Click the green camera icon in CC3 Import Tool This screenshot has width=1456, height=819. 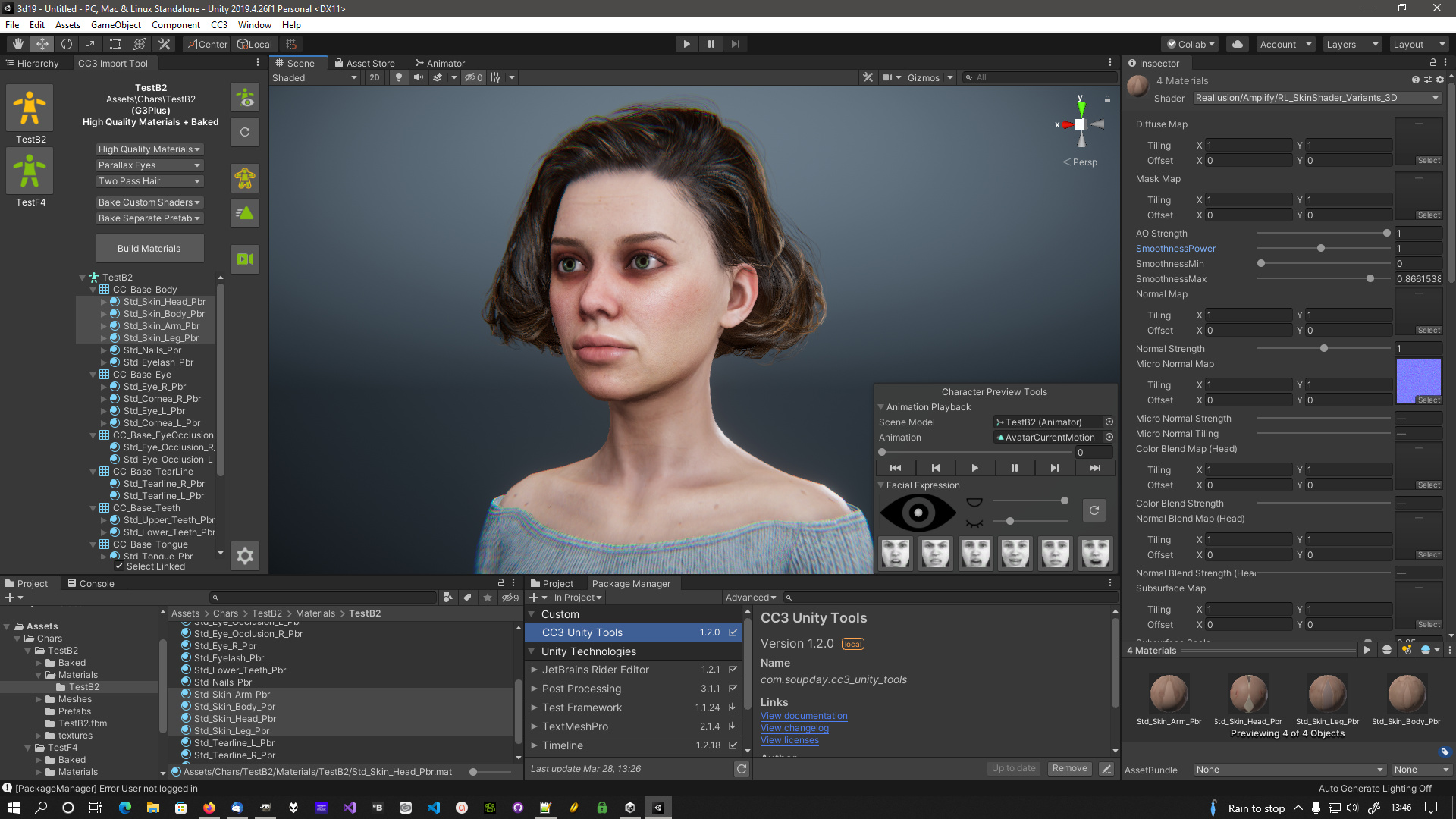click(x=245, y=259)
